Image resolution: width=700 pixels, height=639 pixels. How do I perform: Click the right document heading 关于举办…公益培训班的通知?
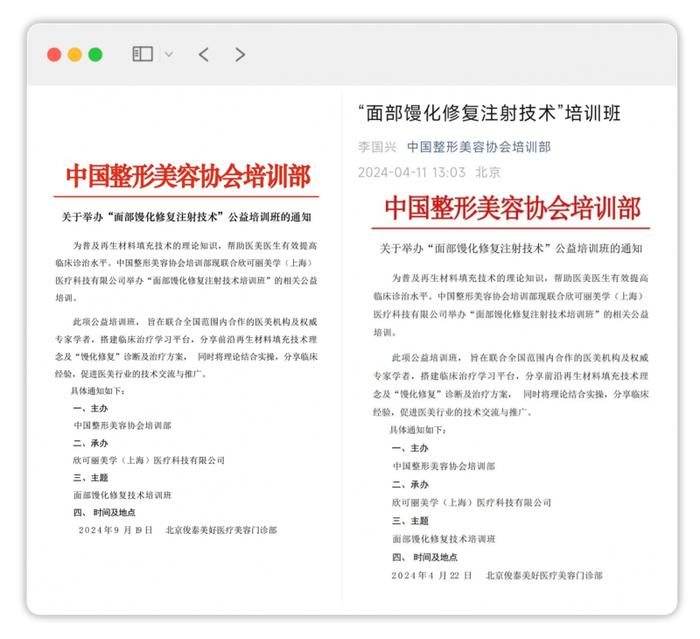511,249
